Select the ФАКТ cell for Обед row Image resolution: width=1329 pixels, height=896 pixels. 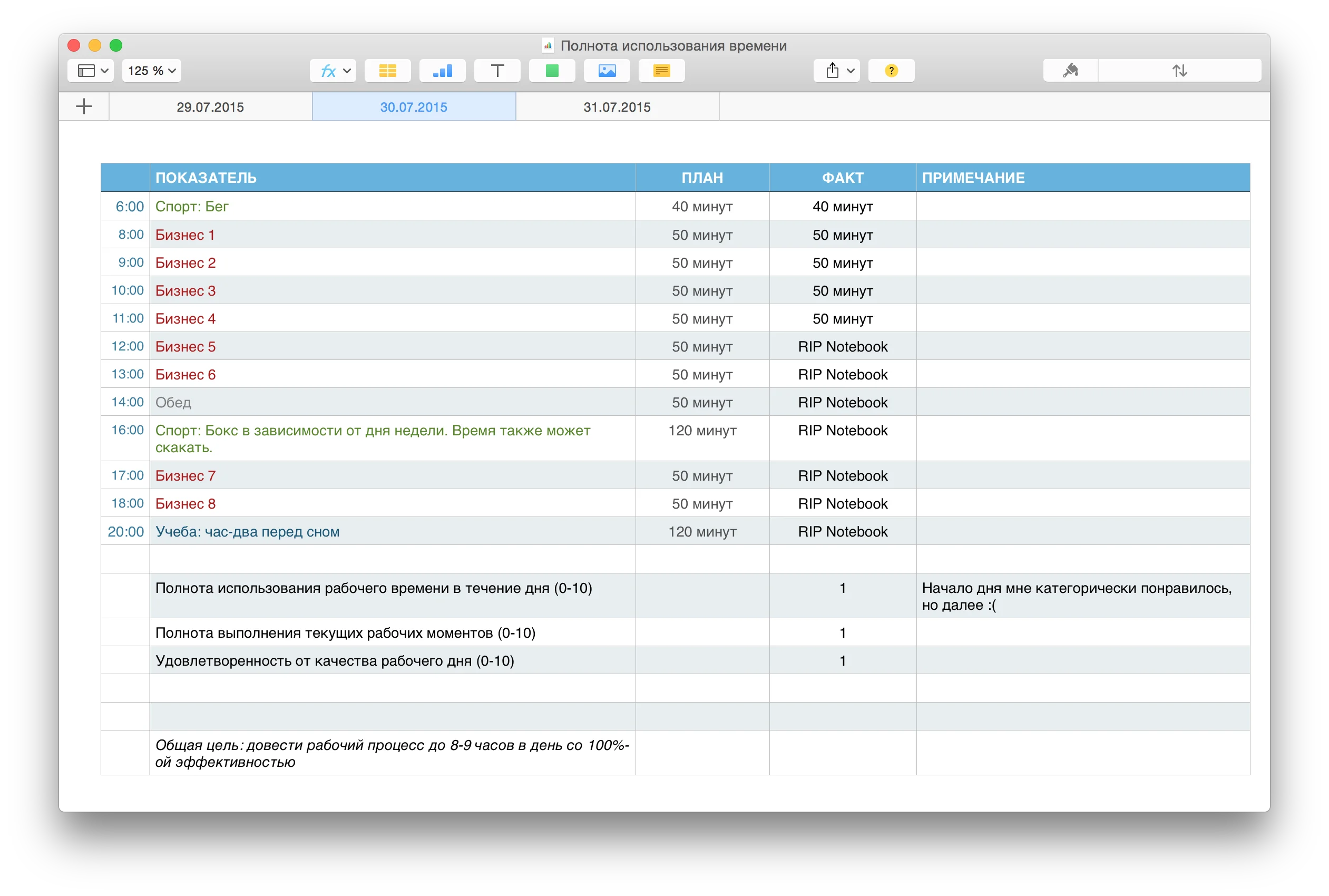coord(843,402)
